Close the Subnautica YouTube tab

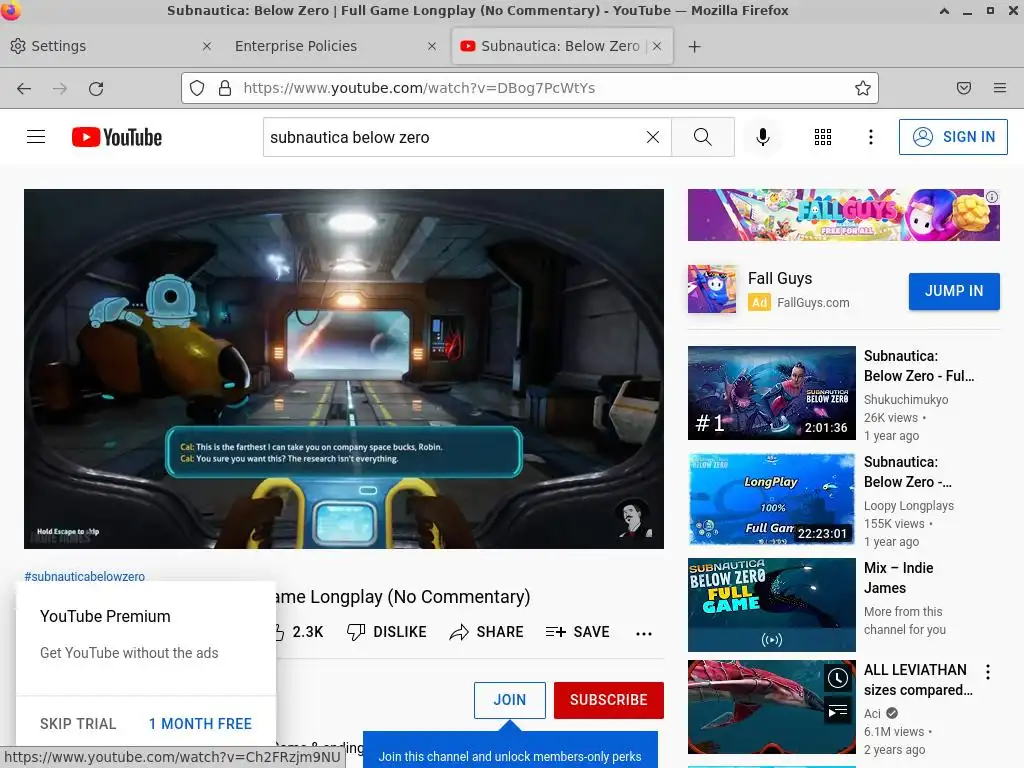(657, 46)
